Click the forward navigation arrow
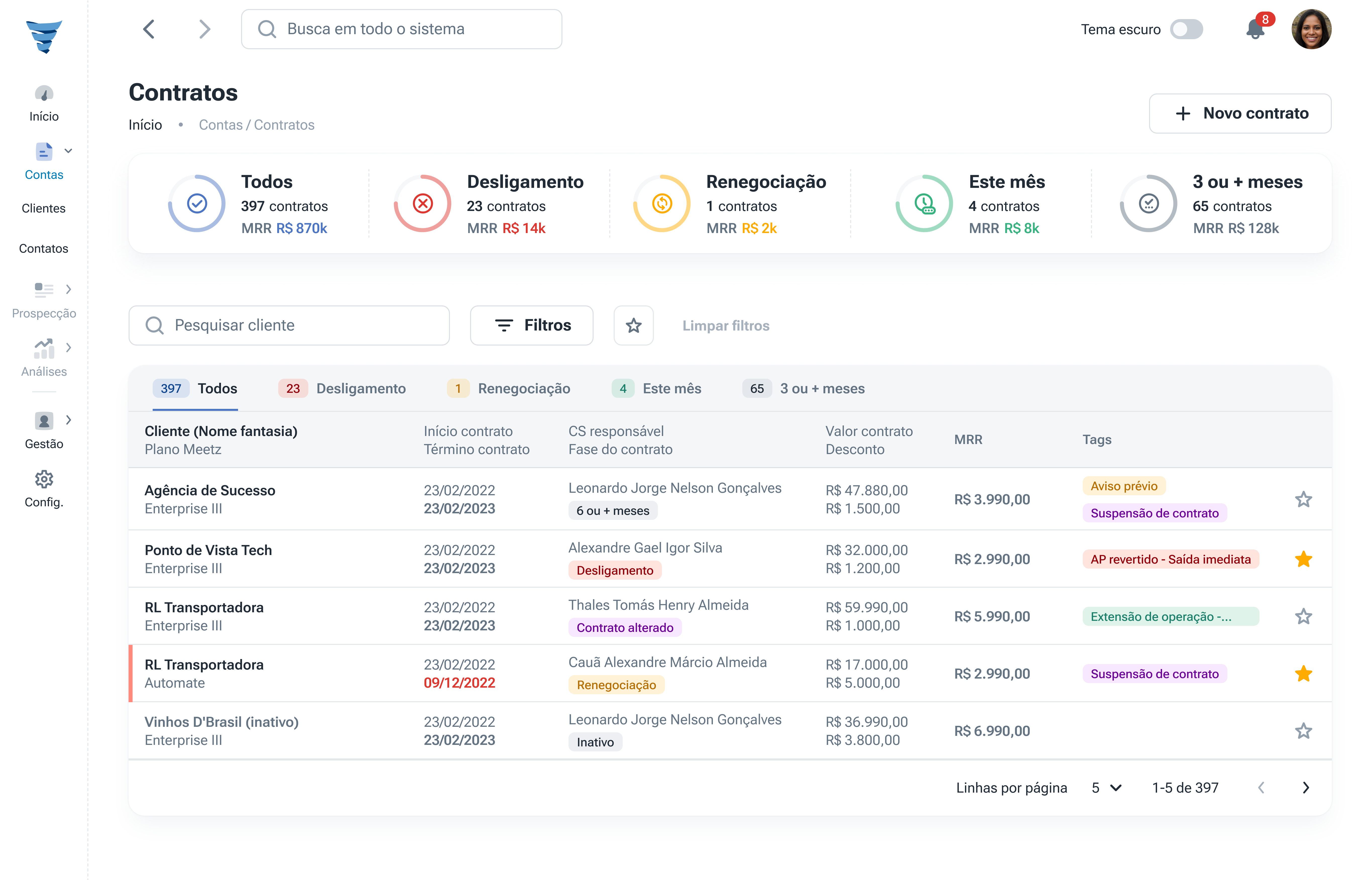 [x=204, y=29]
